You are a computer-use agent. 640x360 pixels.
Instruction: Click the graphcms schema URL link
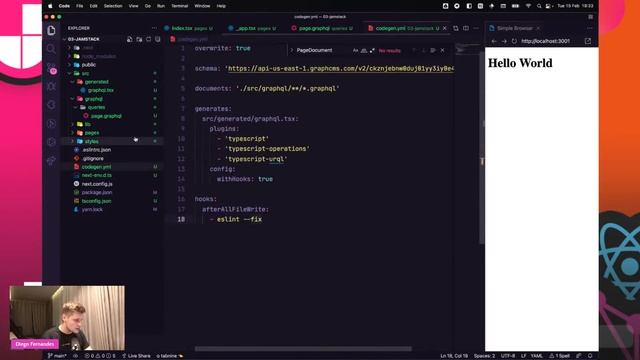(x=340, y=69)
